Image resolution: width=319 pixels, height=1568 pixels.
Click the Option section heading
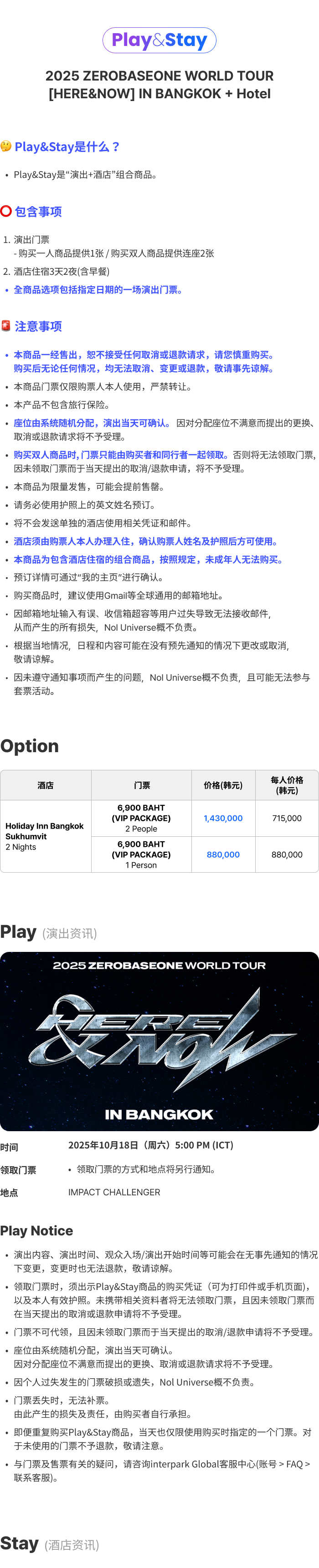click(x=30, y=746)
